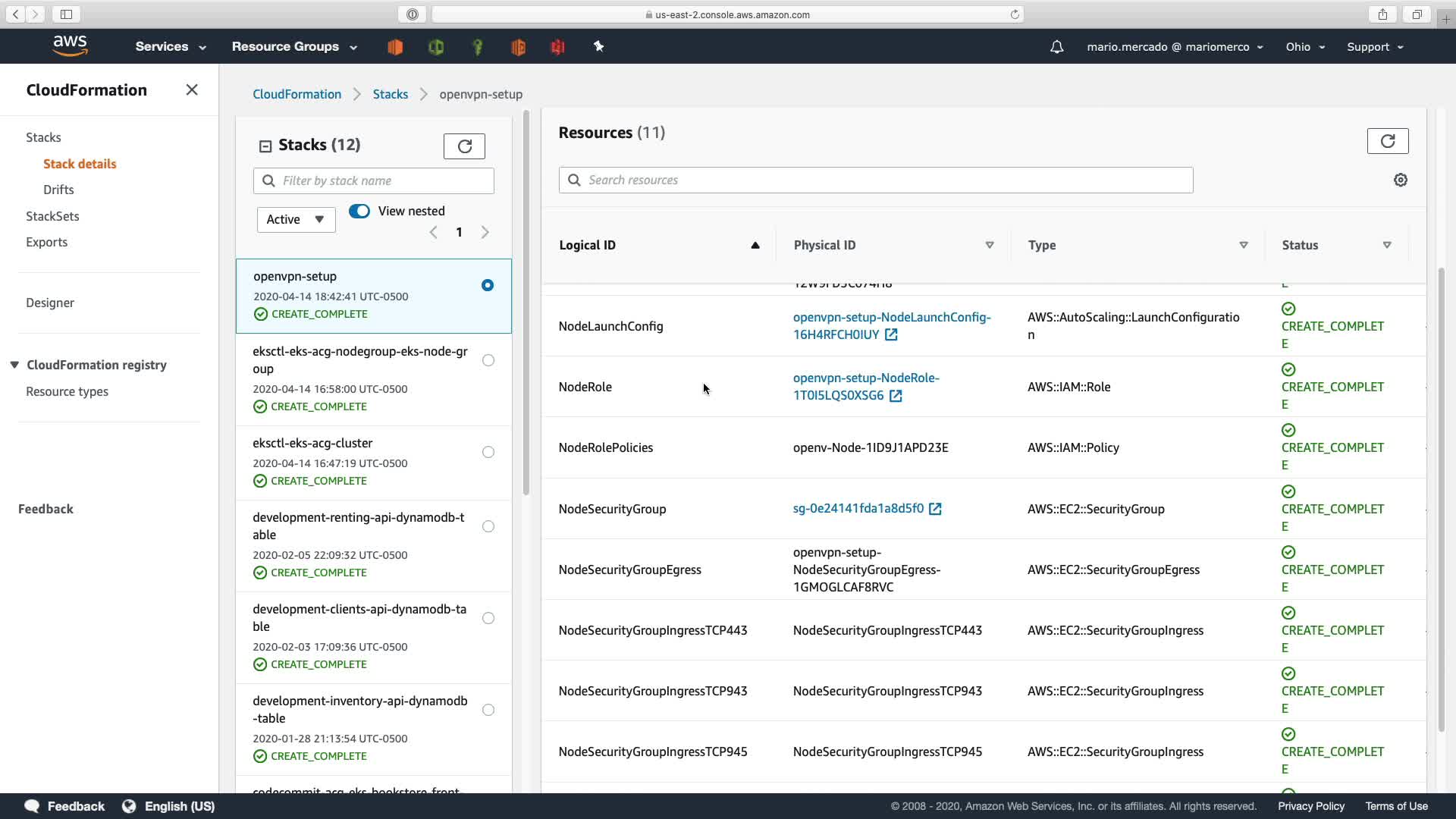Refresh the Stacks list
Image resolution: width=1456 pixels, height=819 pixels.
point(464,146)
